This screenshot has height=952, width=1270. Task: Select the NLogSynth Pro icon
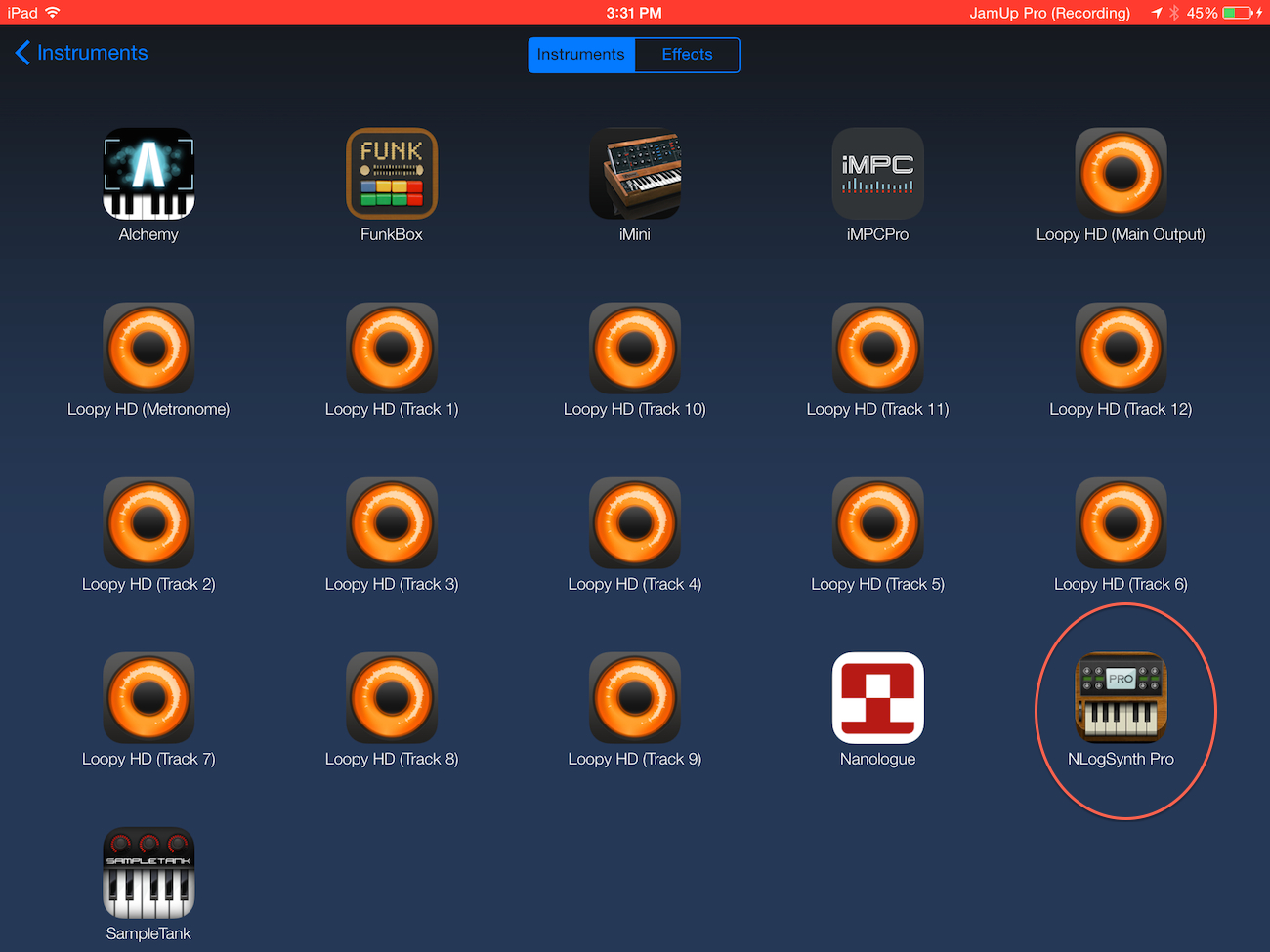[1122, 698]
